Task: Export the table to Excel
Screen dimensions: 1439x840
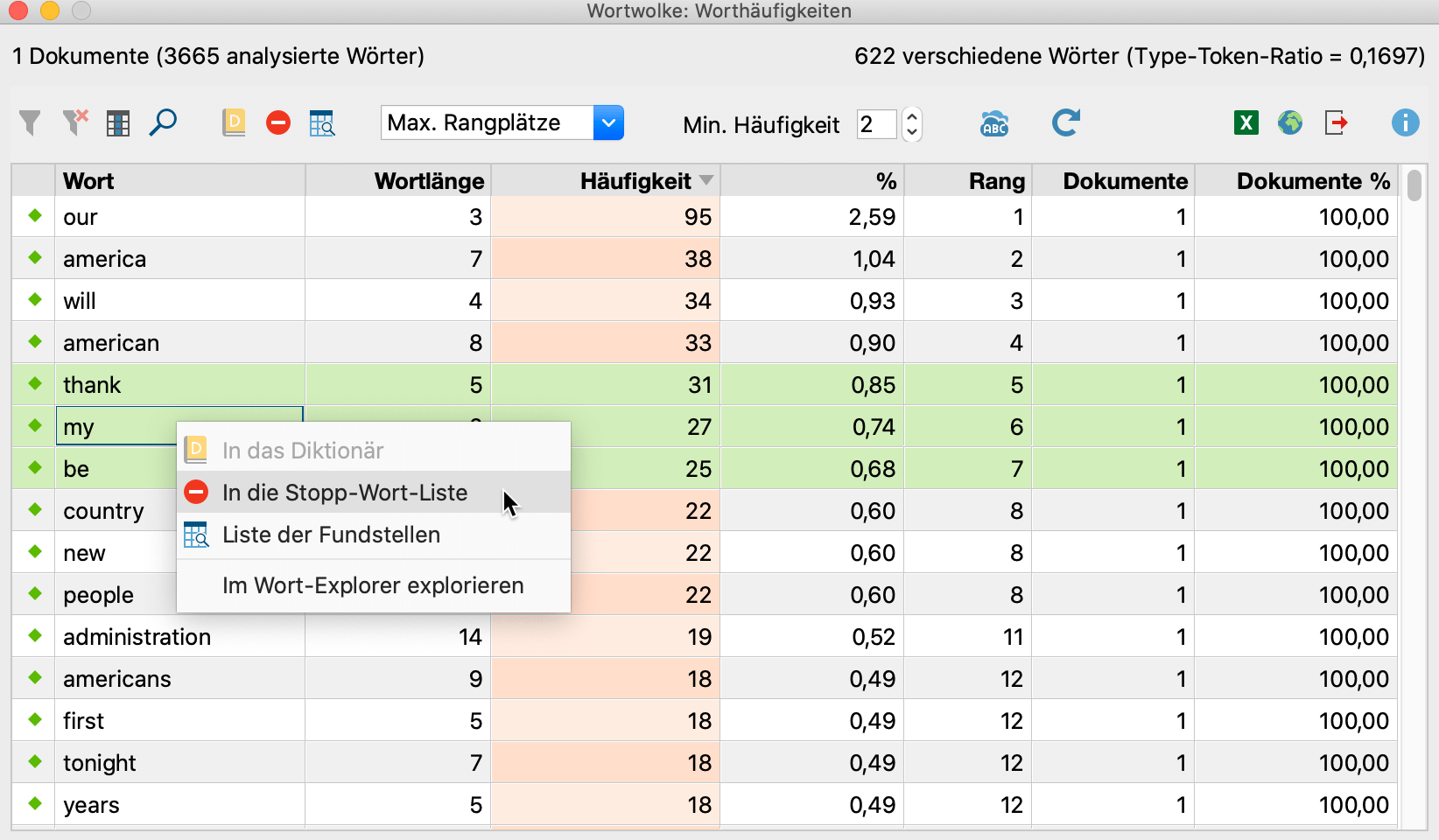Action: coord(1246,122)
